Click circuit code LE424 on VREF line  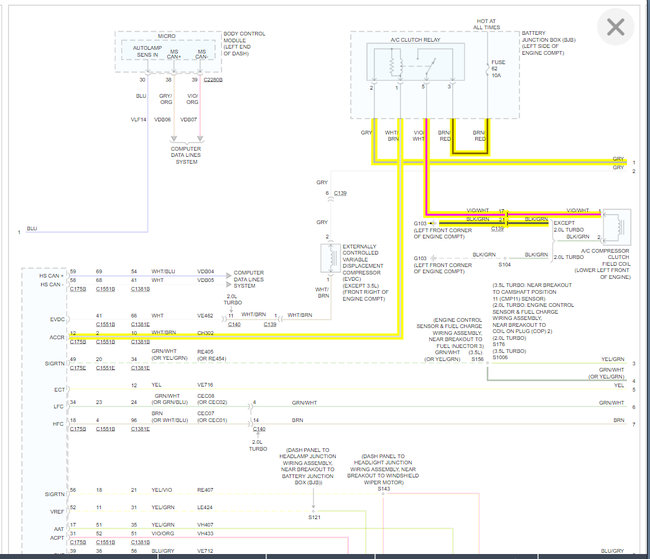205,508
